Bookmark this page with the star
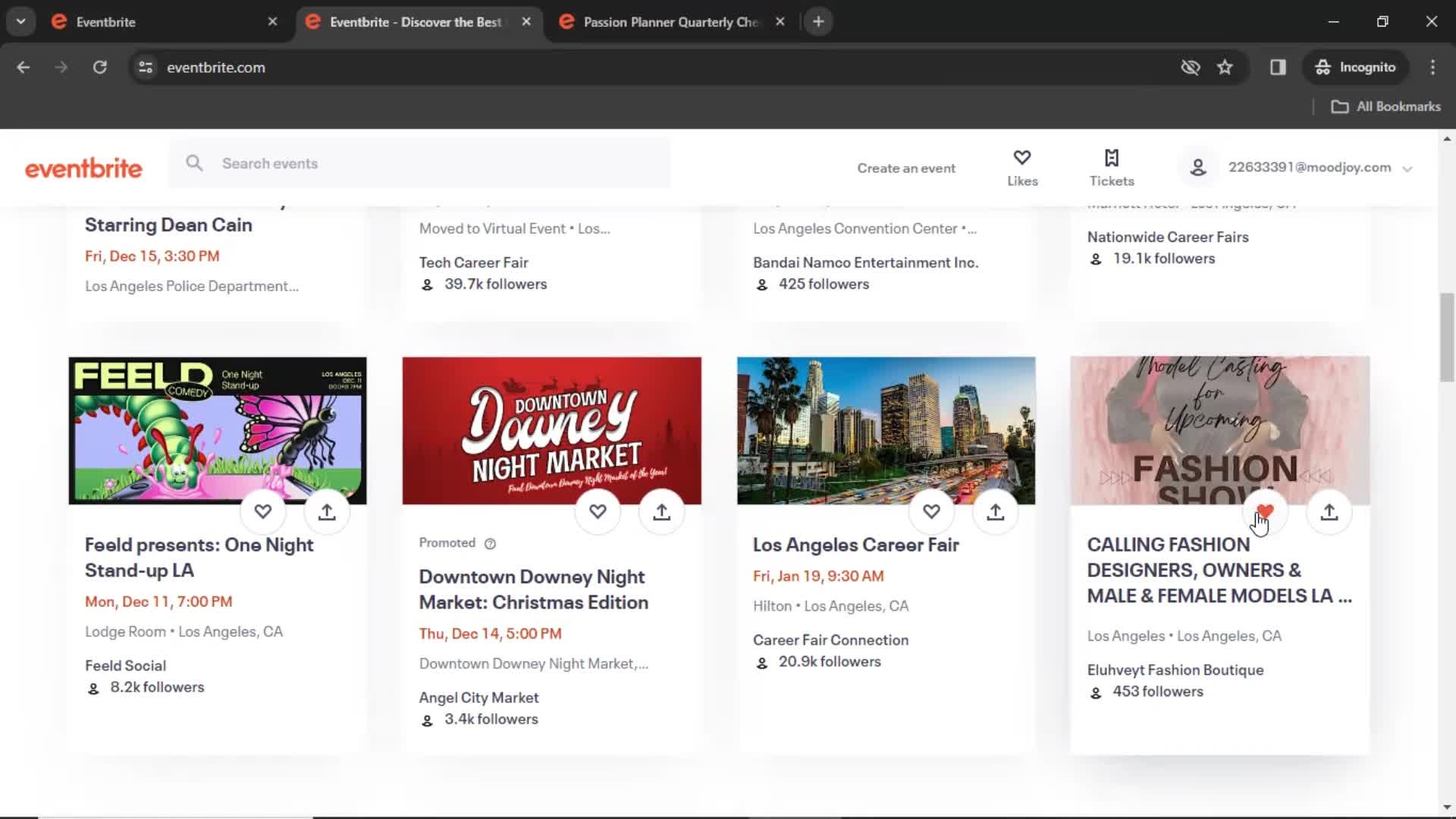This screenshot has height=819, width=1456. [x=1225, y=67]
